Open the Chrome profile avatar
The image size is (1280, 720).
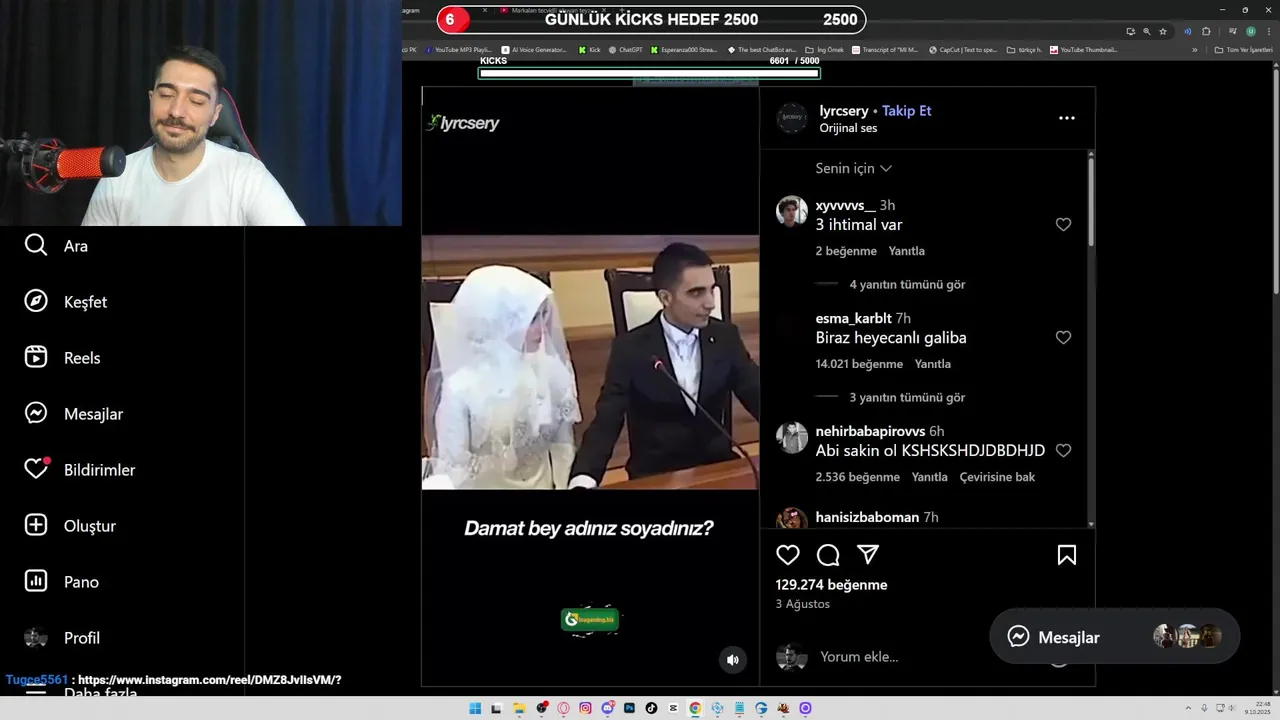1250,31
